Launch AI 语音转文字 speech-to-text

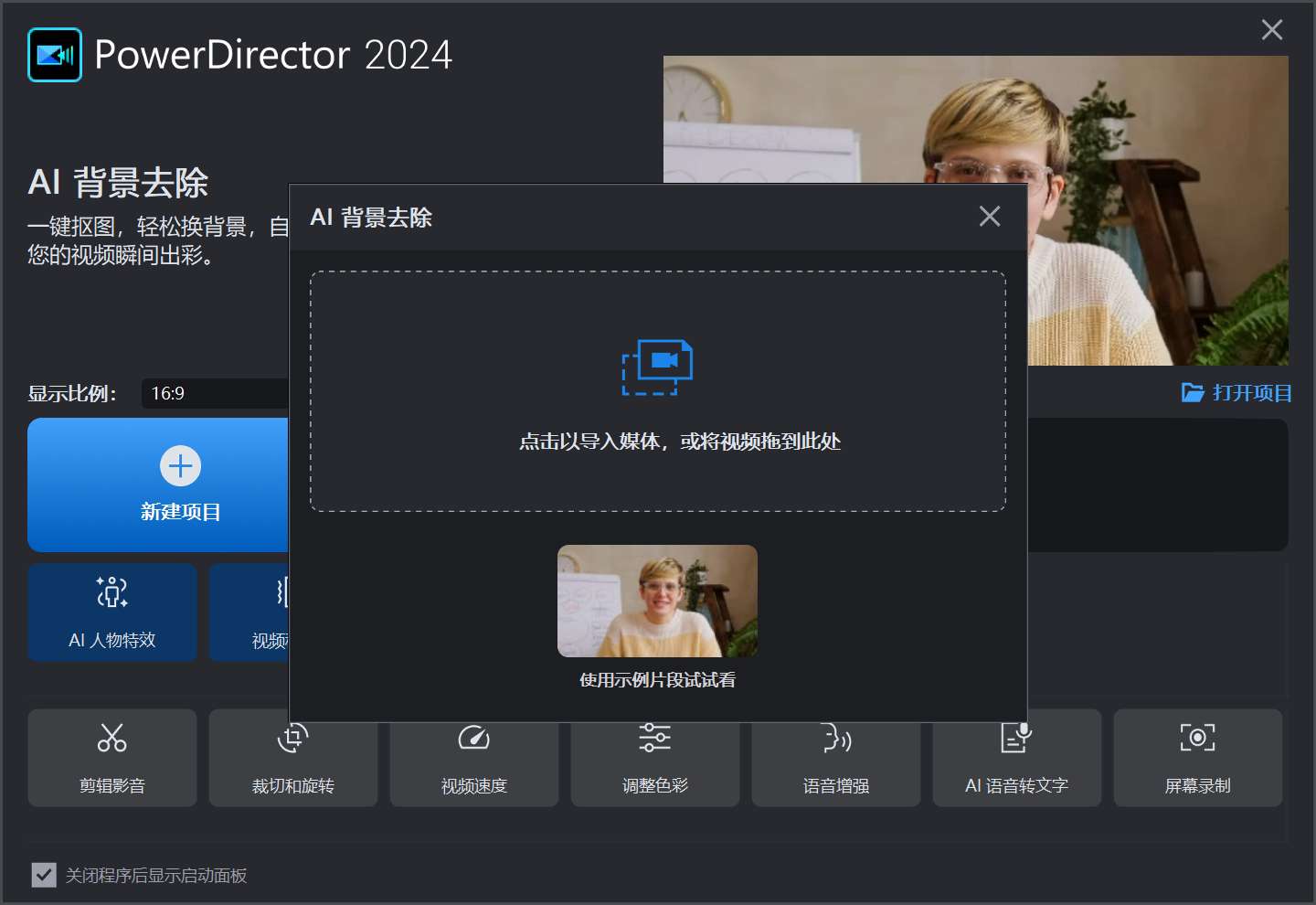1016,758
